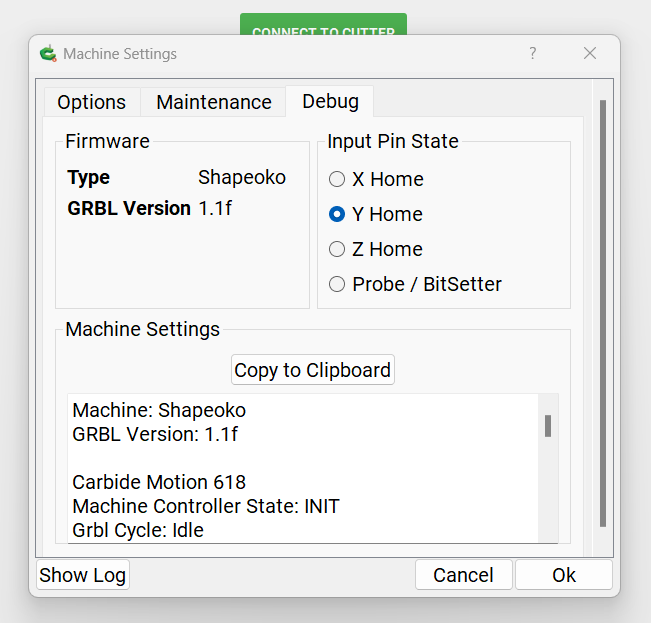Click the Carbide Motion icon in title bar

tap(47, 54)
